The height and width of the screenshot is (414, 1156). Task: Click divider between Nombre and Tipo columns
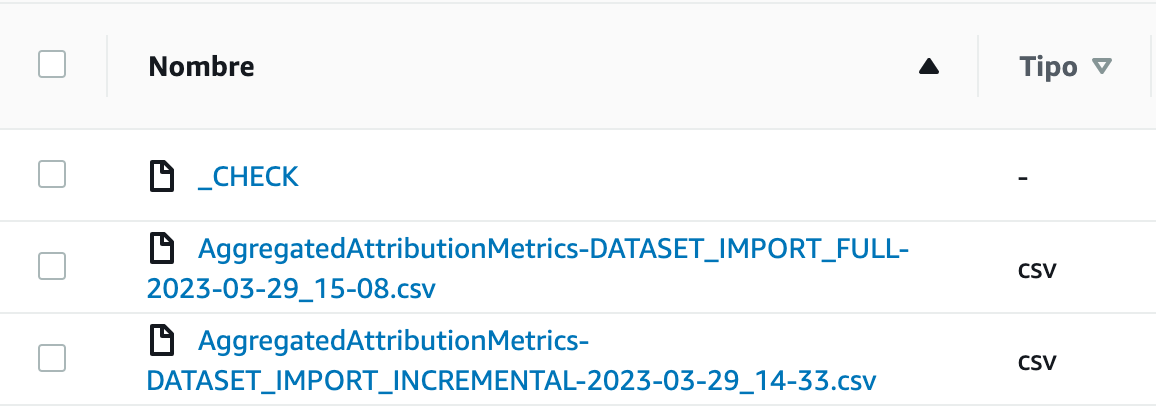click(x=978, y=67)
